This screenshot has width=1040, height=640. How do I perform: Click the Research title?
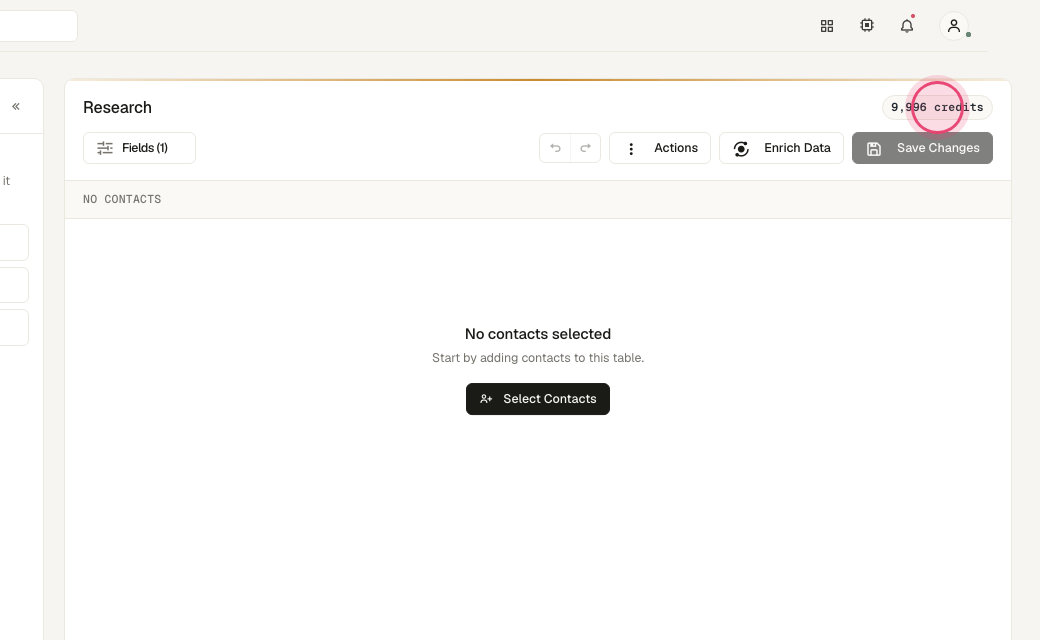117,107
